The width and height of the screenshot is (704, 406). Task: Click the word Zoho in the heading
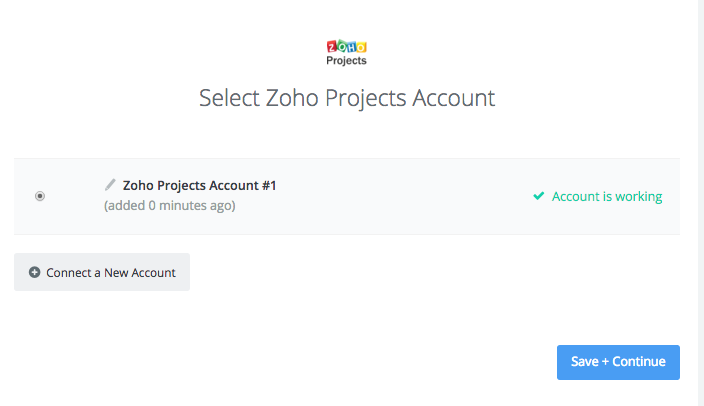click(x=292, y=98)
